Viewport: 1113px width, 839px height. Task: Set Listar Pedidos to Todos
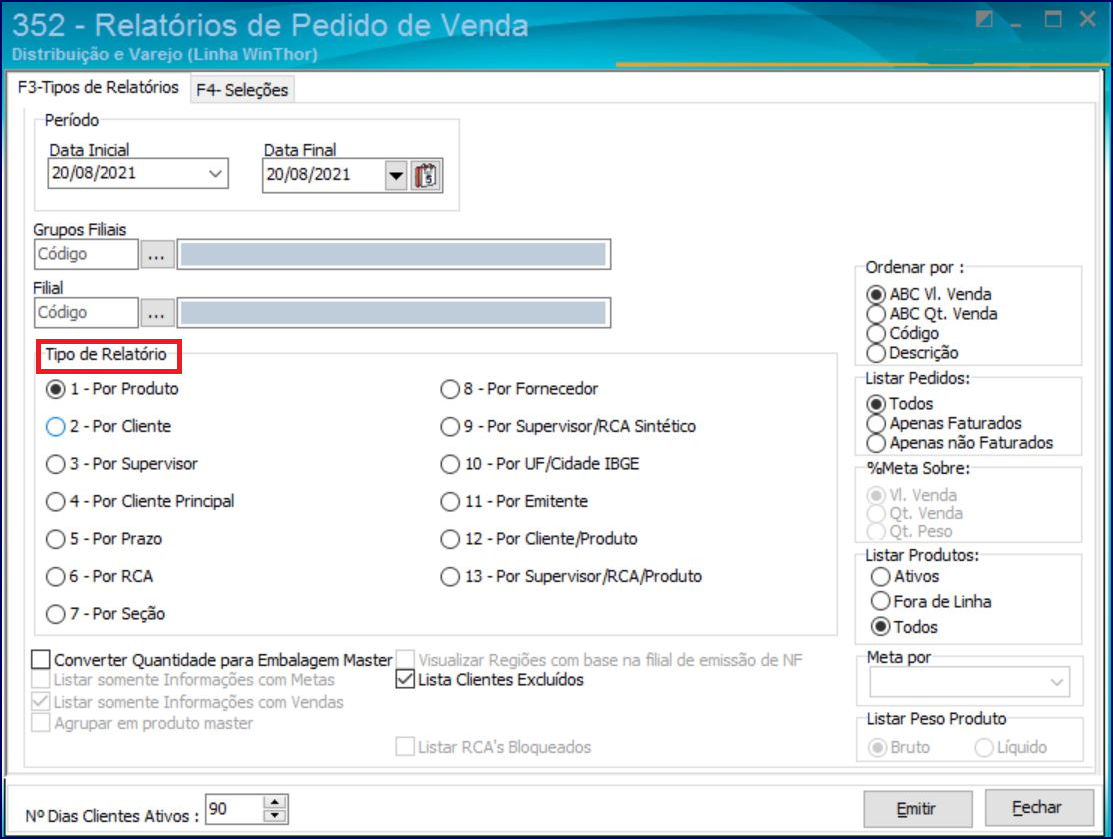click(x=900, y=404)
